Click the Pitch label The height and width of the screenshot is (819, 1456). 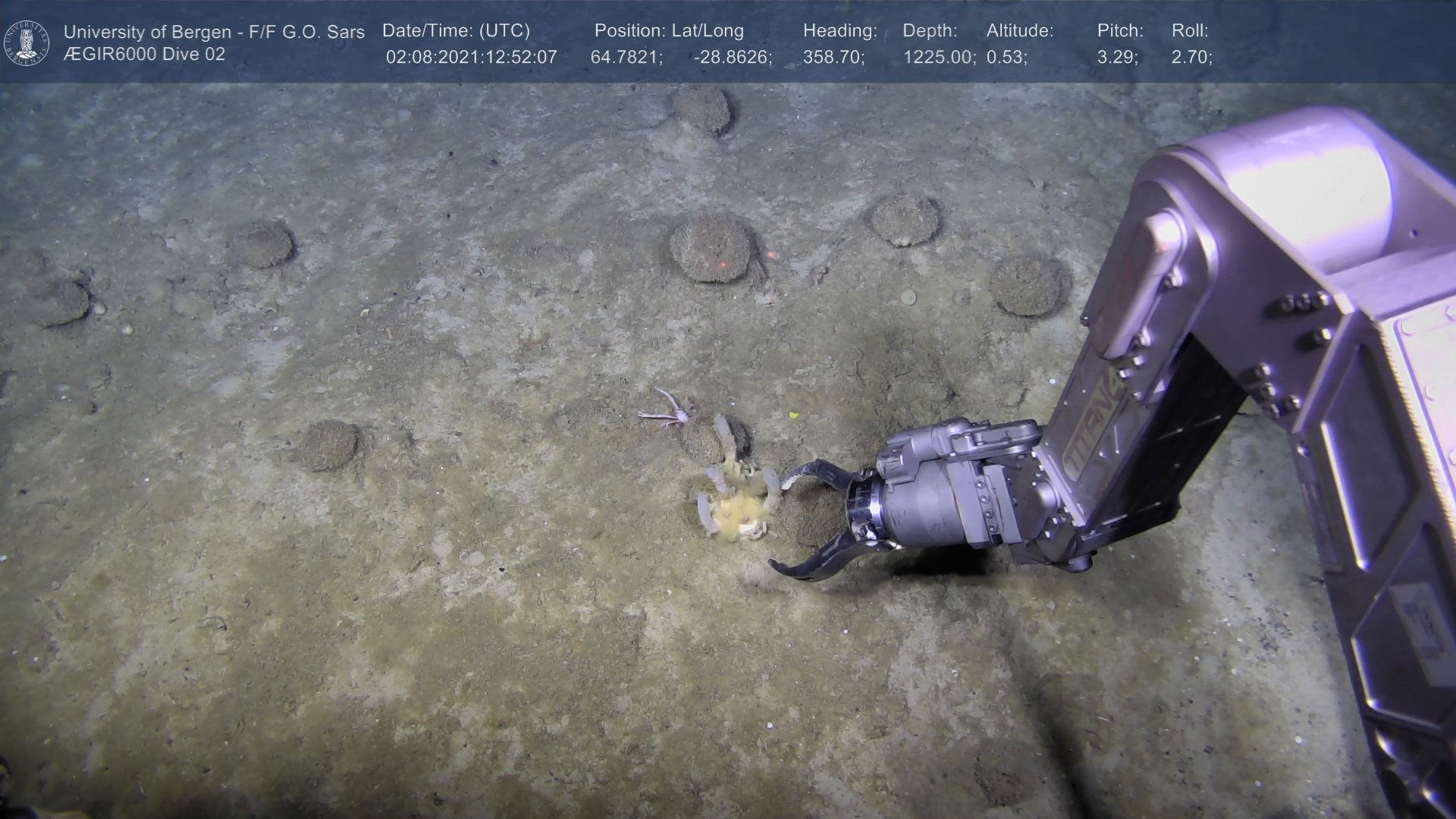[1119, 31]
